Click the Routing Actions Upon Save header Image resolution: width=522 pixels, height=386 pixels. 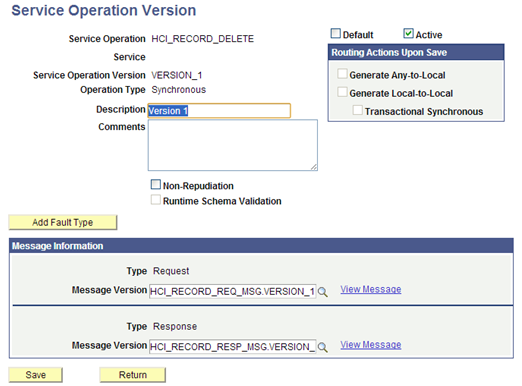416,52
